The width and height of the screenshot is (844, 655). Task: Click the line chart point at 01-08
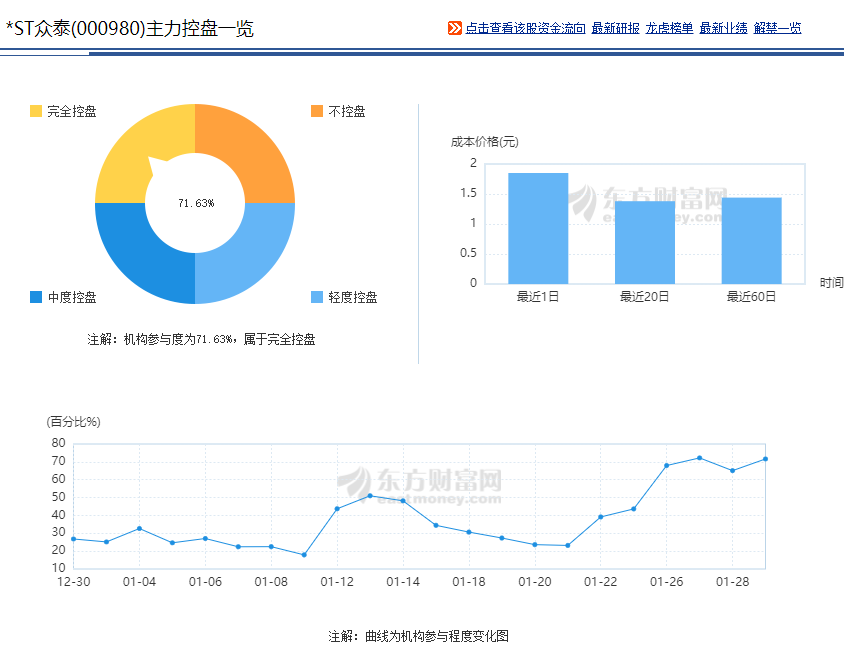(271, 547)
